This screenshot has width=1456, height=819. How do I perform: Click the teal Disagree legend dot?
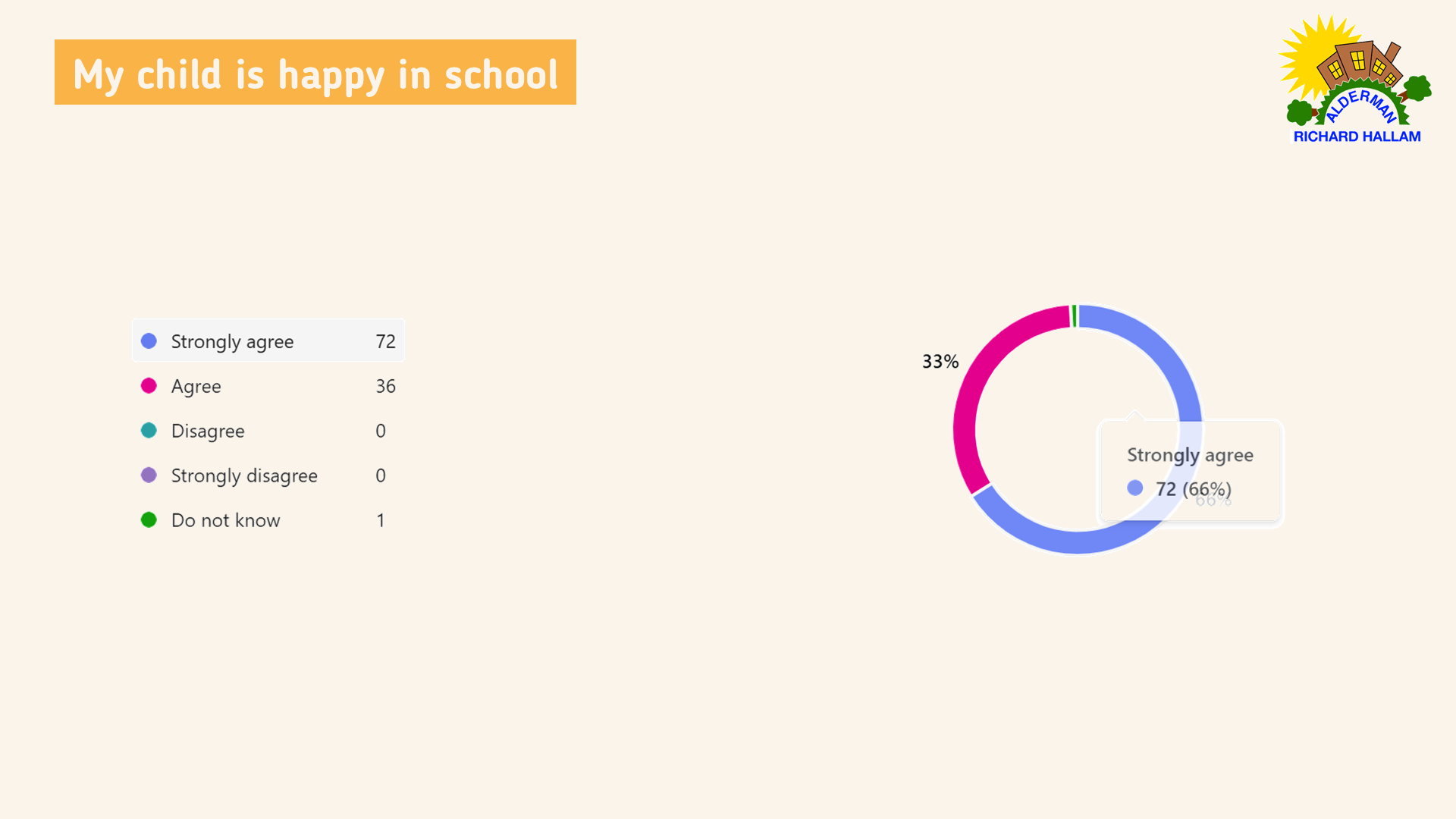click(149, 431)
